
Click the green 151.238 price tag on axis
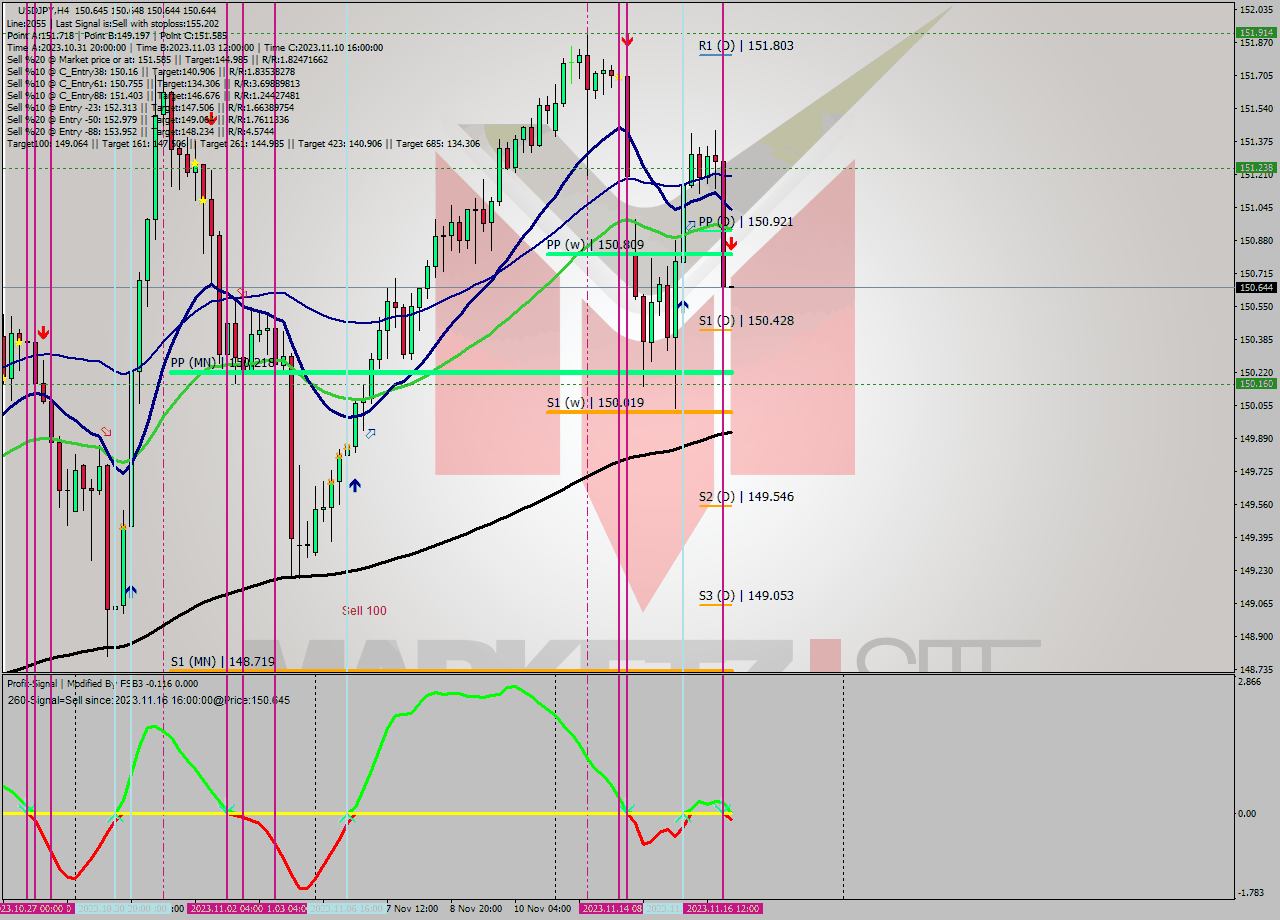pyautogui.click(x=1256, y=168)
